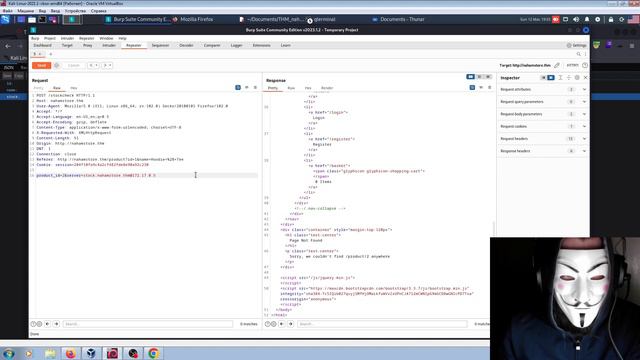
Task: Click response search input field
Action: (x=382, y=324)
